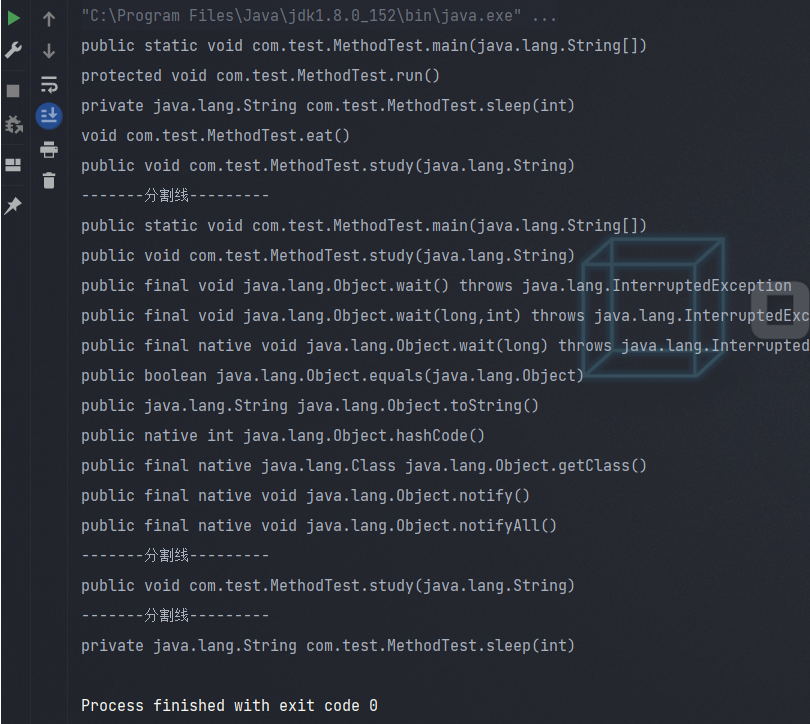810x724 pixels.
Task: Click the restore layout icon
Action: [14, 165]
